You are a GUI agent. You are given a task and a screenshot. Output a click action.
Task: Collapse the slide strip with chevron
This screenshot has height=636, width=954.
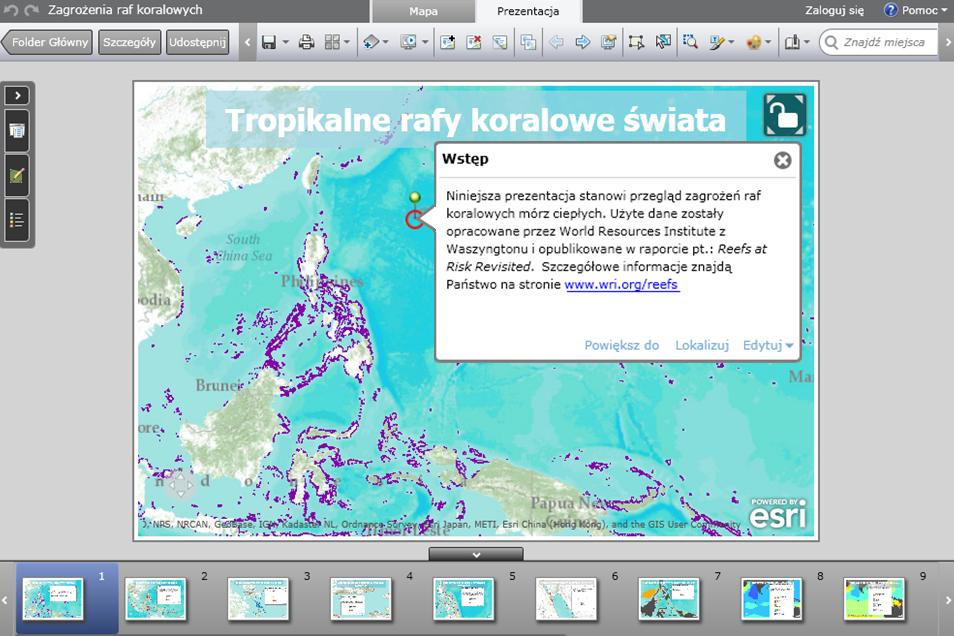click(x=476, y=554)
